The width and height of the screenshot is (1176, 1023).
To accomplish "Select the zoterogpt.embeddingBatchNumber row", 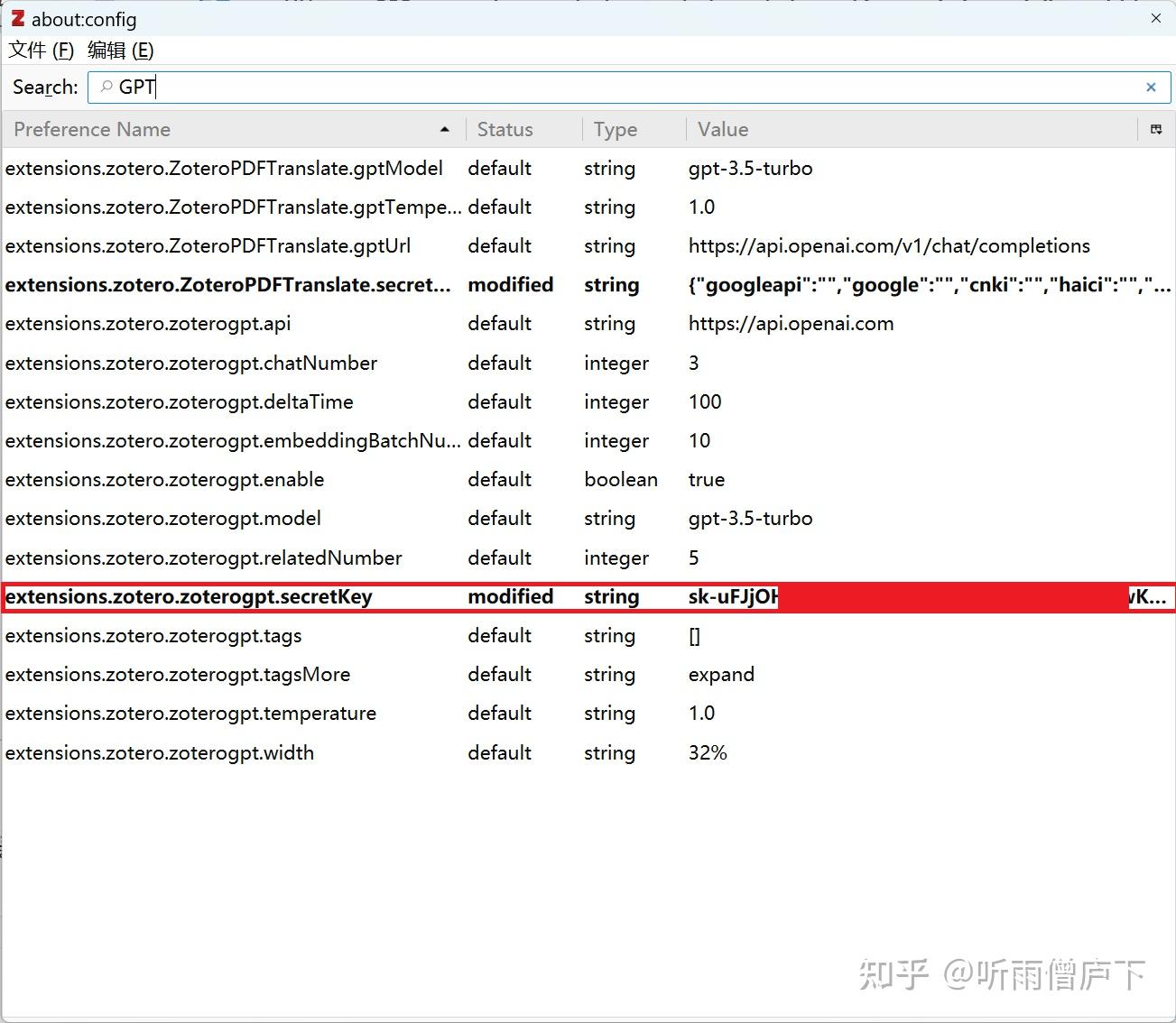I will (271, 440).
